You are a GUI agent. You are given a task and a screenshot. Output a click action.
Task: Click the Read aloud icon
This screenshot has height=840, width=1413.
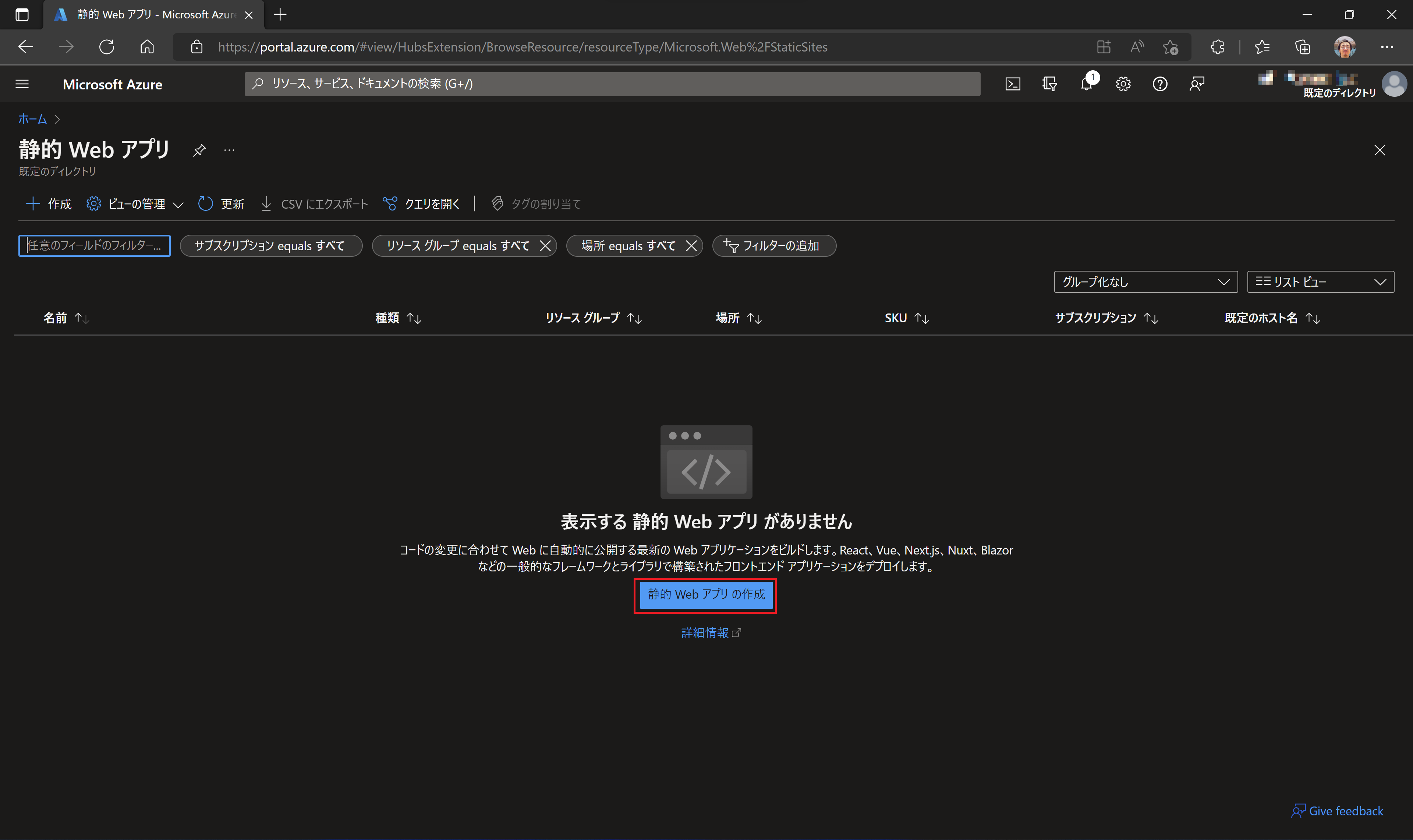tap(1137, 47)
